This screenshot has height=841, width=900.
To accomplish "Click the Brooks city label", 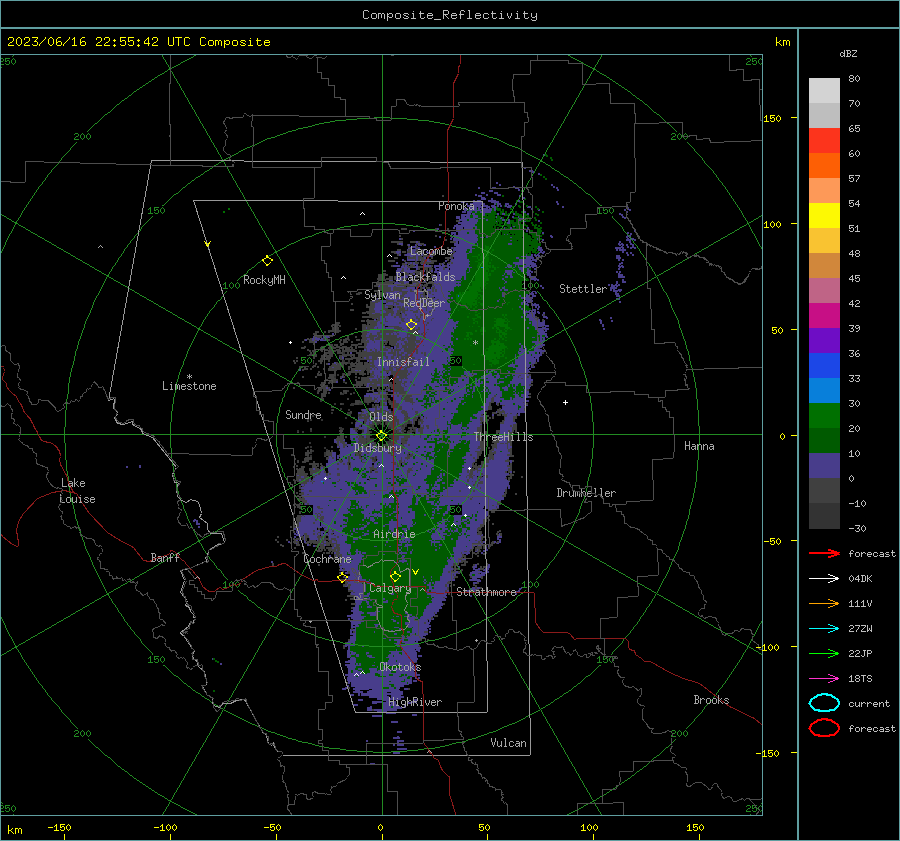I will point(711,700).
